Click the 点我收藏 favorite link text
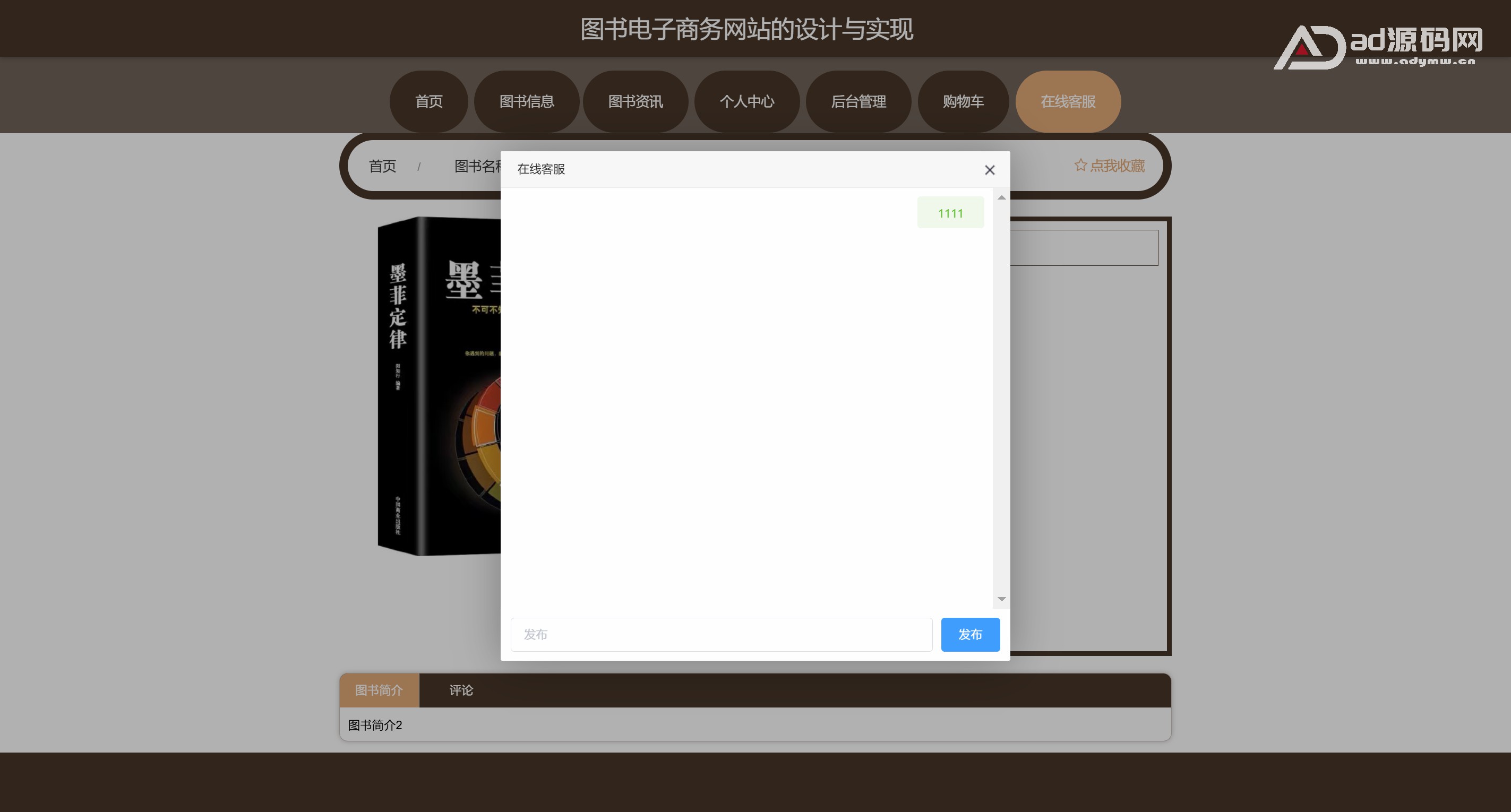This screenshot has height=812, width=1511. (x=1117, y=166)
